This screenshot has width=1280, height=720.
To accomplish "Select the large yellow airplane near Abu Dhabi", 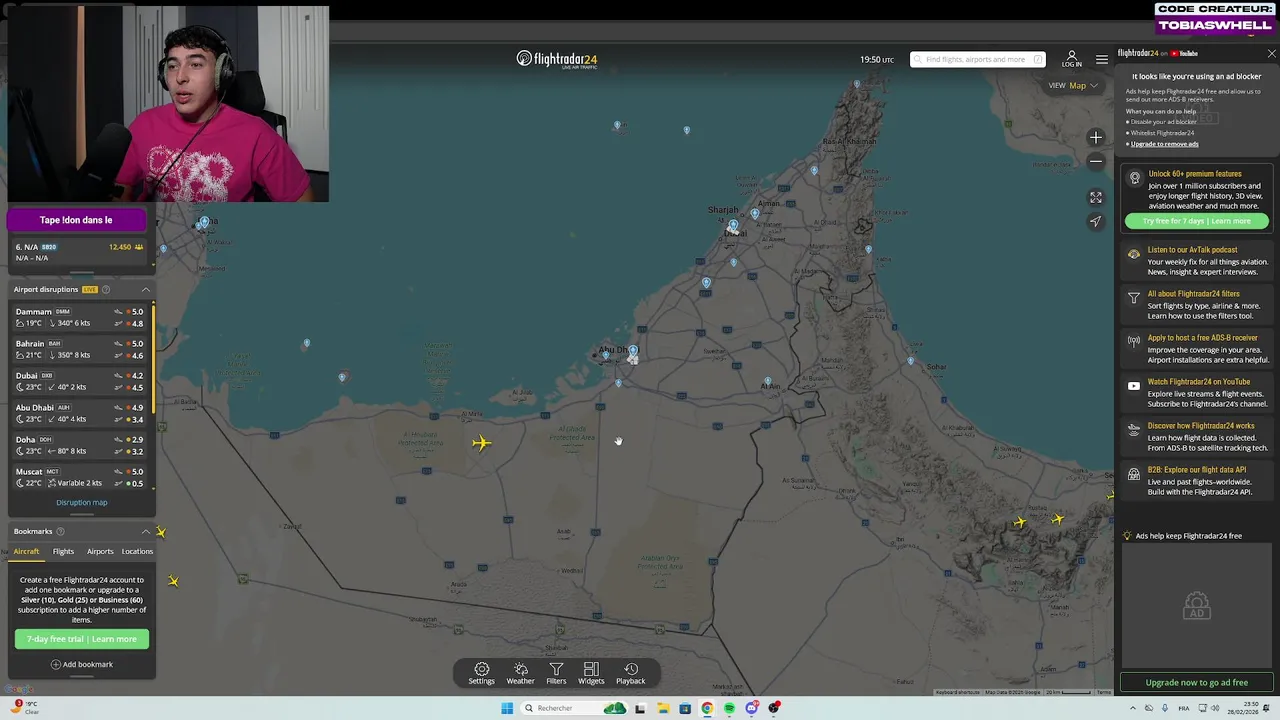I will tap(482, 443).
